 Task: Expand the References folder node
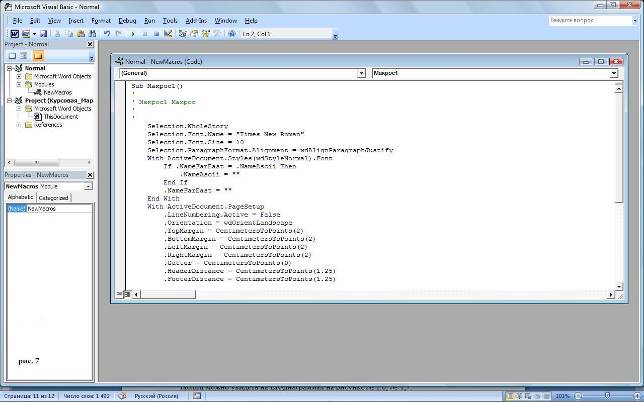coord(19,125)
